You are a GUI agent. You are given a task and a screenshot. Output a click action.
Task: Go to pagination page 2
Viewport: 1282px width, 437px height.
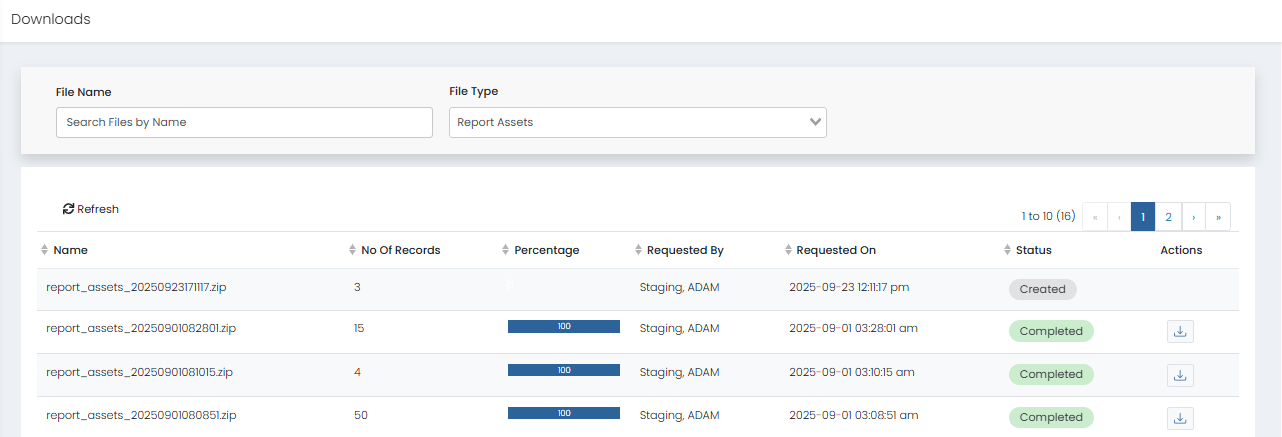click(x=1168, y=217)
